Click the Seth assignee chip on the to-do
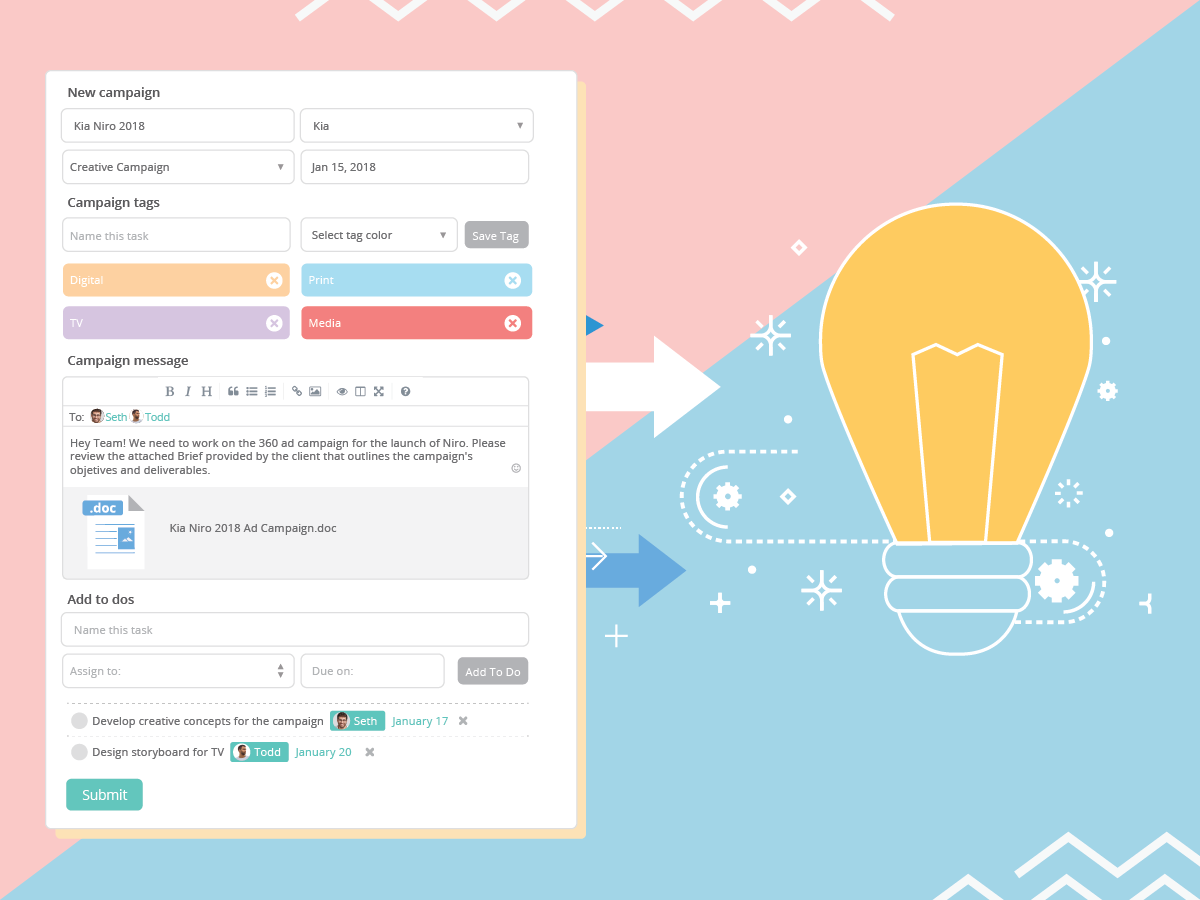The width and height of the screenshot is (1200, 900). (x=357, y=721)
